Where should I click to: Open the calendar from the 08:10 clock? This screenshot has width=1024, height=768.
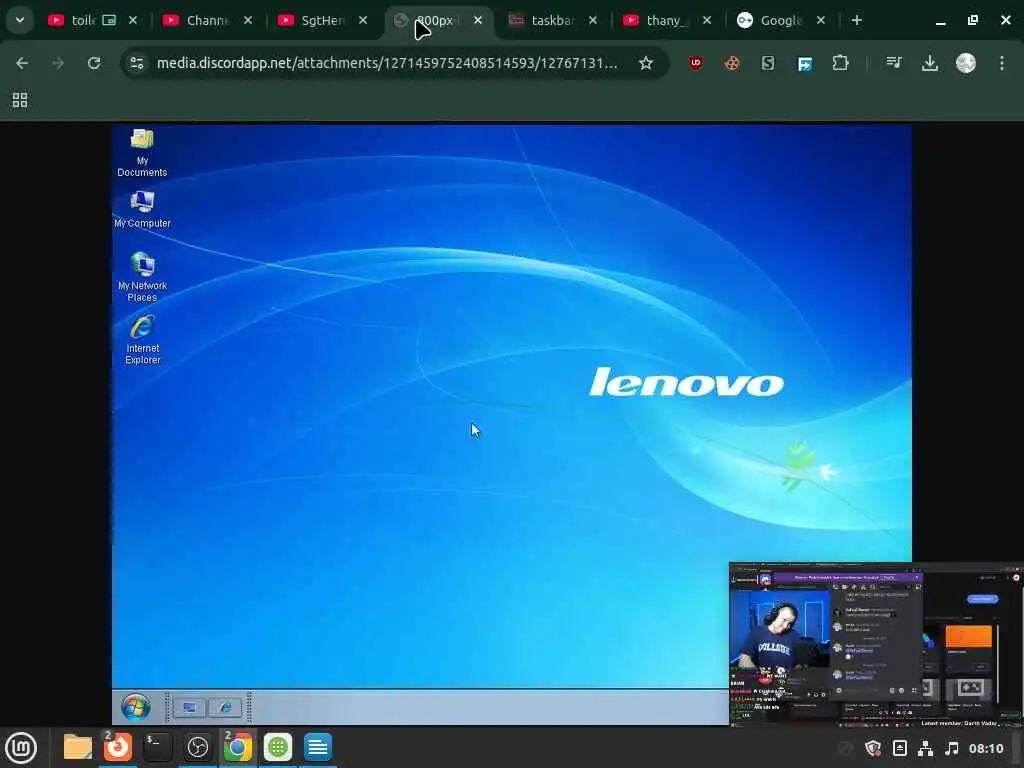986,748
